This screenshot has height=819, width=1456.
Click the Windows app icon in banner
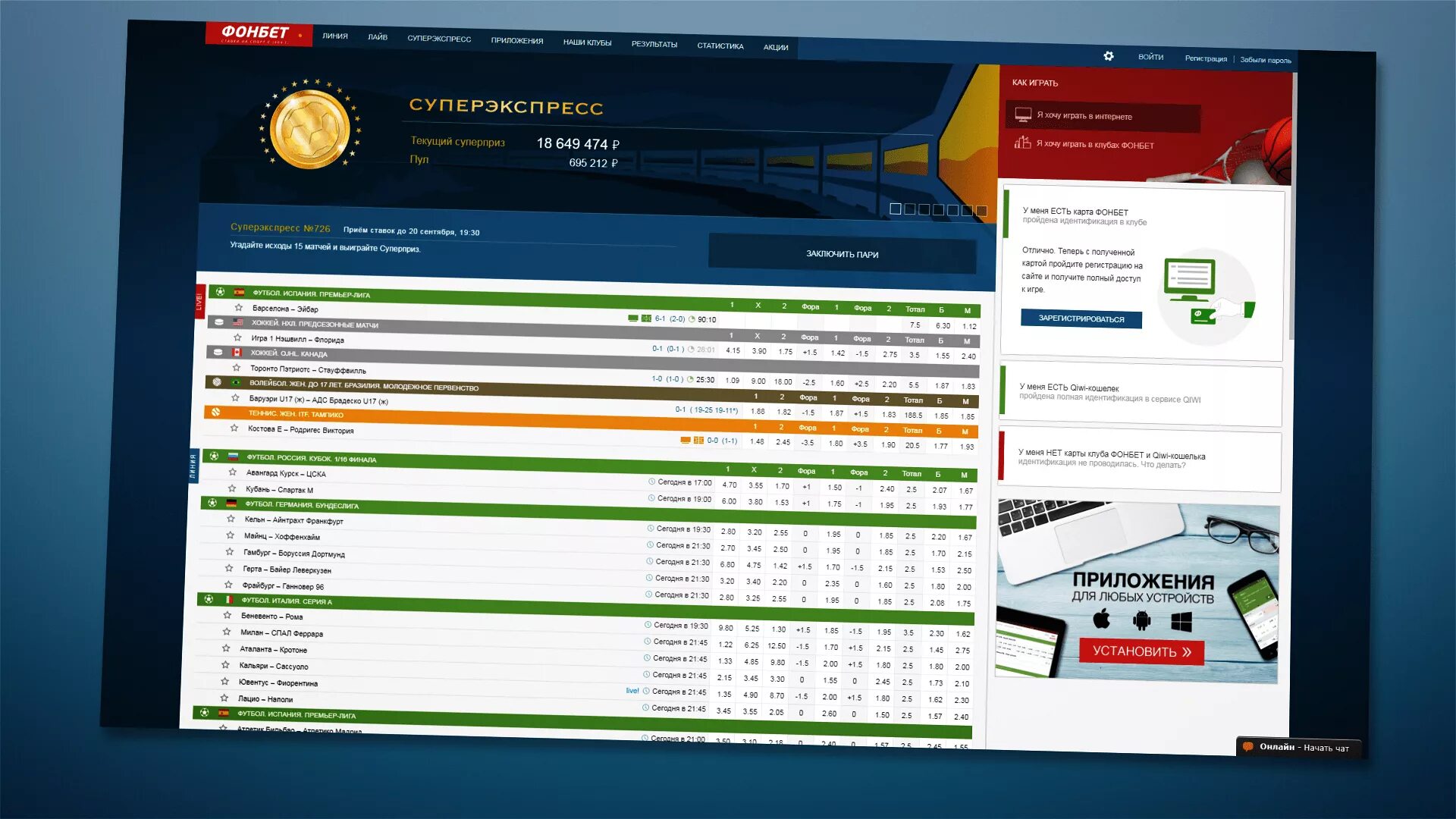point(1181,623)
